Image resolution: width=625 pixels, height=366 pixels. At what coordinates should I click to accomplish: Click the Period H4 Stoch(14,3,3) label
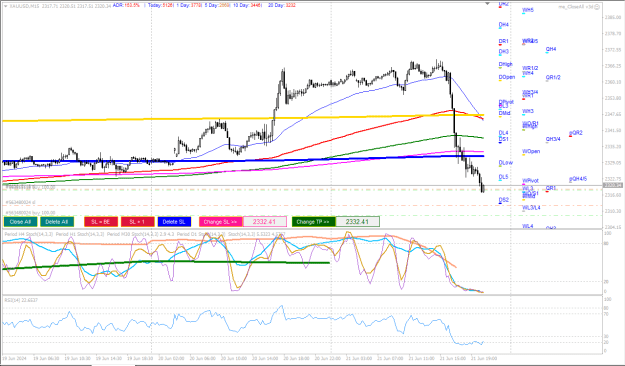(29, 234)
